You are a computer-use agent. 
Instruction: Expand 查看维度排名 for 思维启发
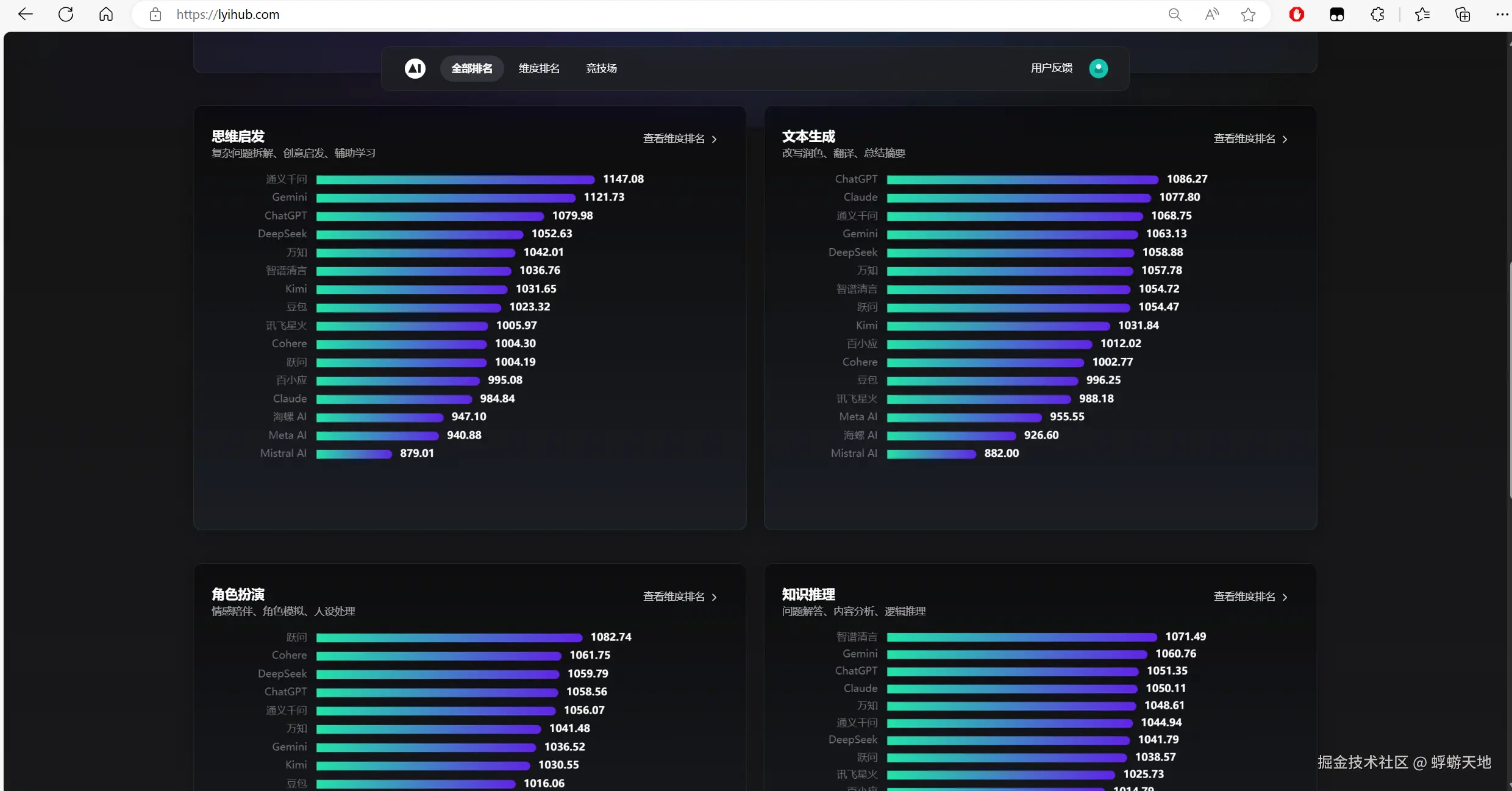680,139
